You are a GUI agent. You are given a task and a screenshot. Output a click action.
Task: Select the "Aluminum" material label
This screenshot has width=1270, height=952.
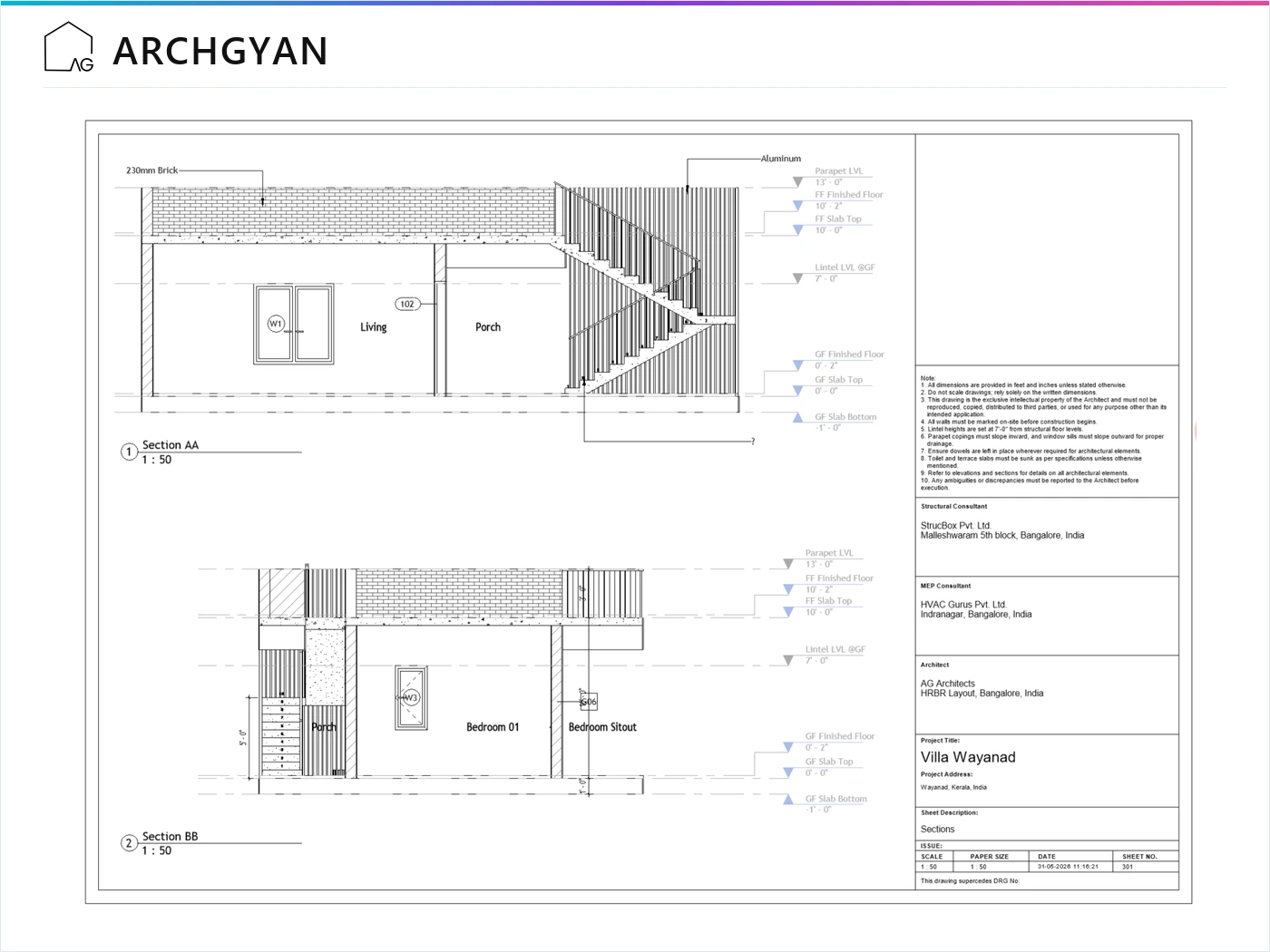point(781,159)
